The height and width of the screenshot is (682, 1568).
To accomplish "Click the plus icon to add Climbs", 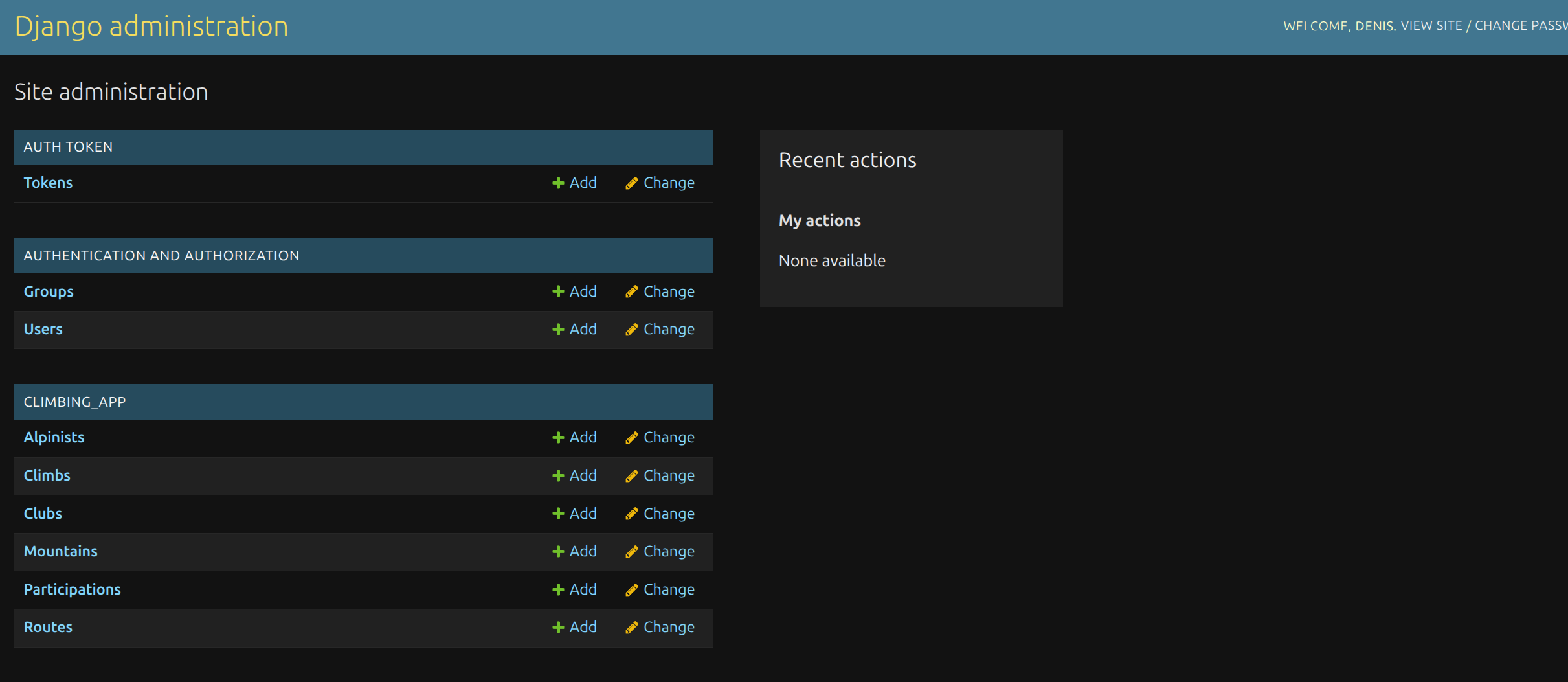I will coord(557,476).
